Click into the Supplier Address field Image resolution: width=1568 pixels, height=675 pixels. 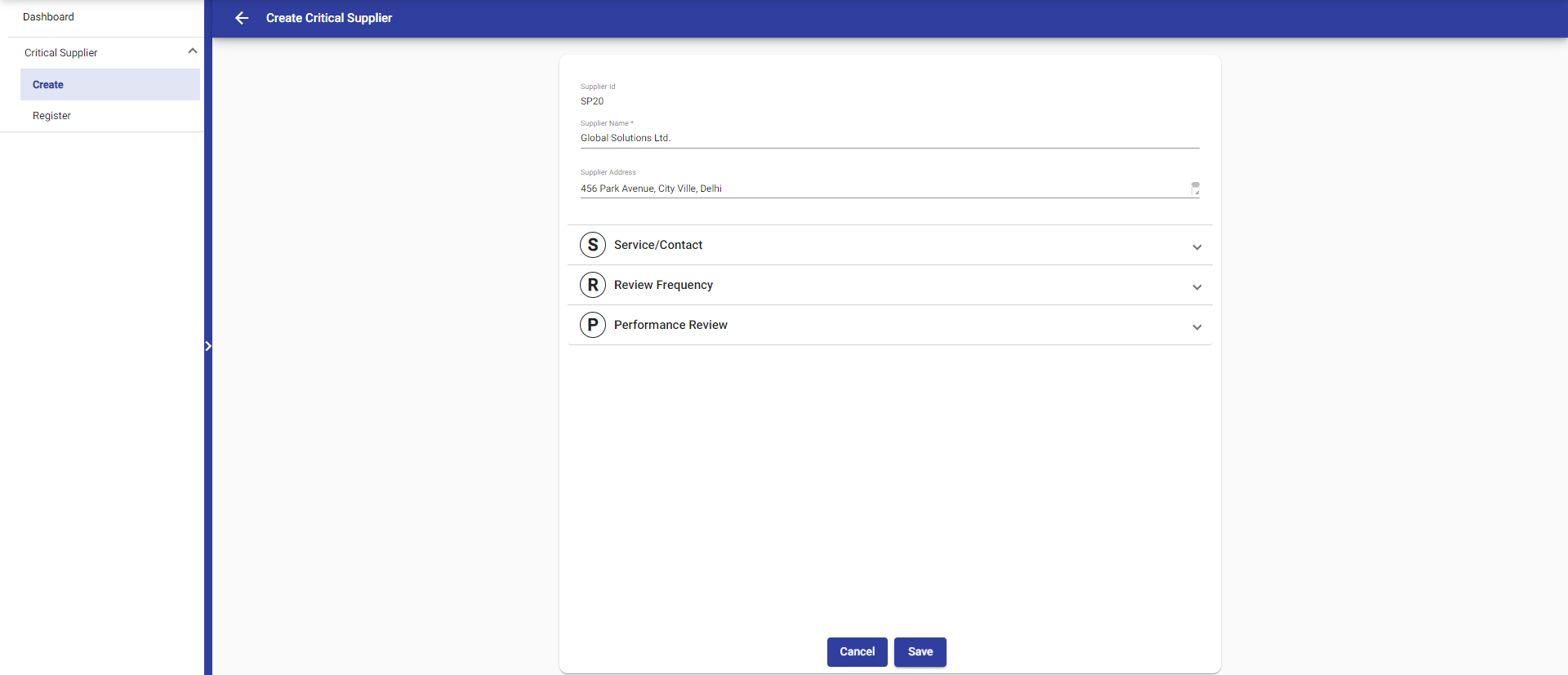pyautogui.click(x=882, y=189)
